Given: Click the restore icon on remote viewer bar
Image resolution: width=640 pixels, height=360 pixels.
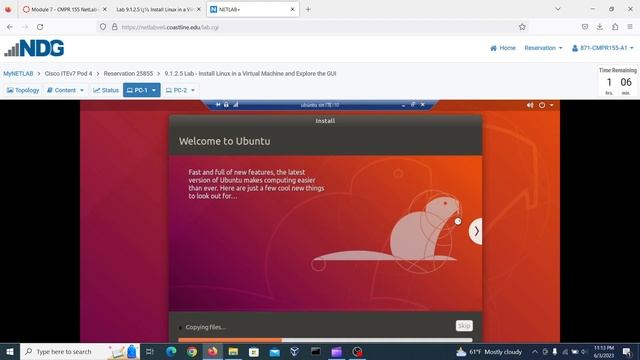Looking at the screenshot, I should point(413,105).
